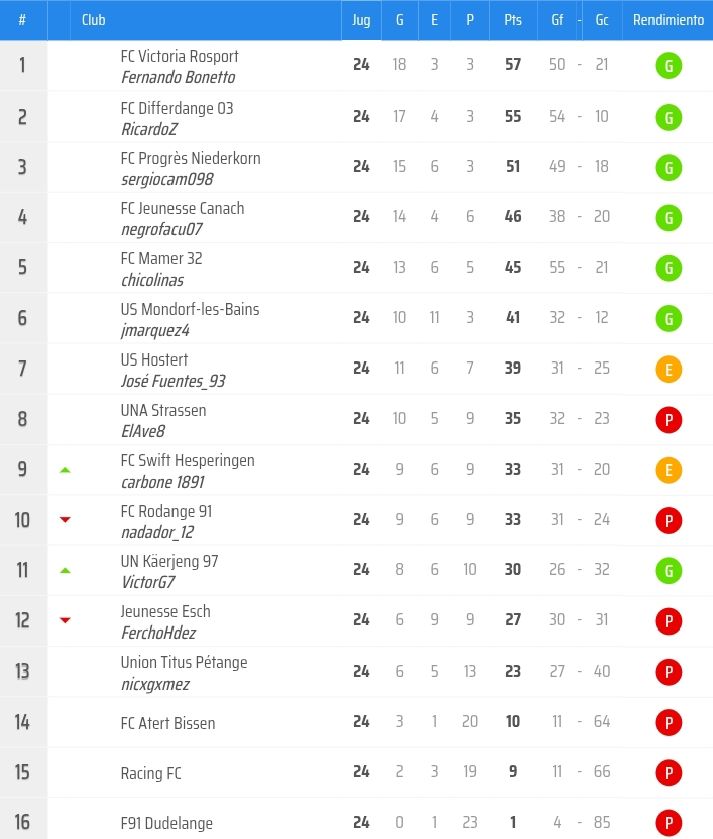Sort by Jug column header

[x=361, y=20]
